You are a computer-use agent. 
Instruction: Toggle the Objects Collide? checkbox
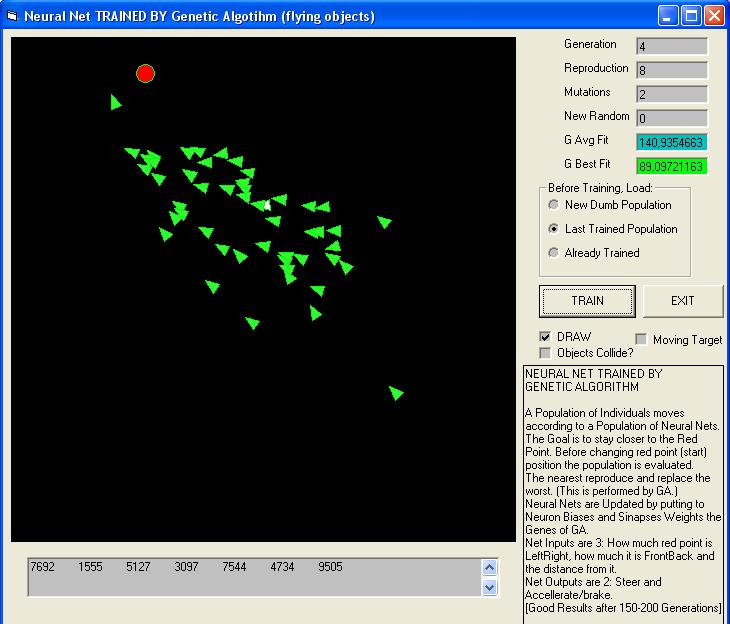pyautogui.click(x=545, y=353)
